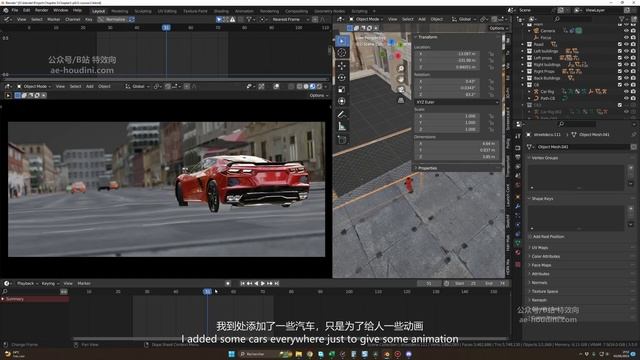Click the auto keying record button
Image resolution: width=640 pixels, height=360 pixels.
[228, 283]
